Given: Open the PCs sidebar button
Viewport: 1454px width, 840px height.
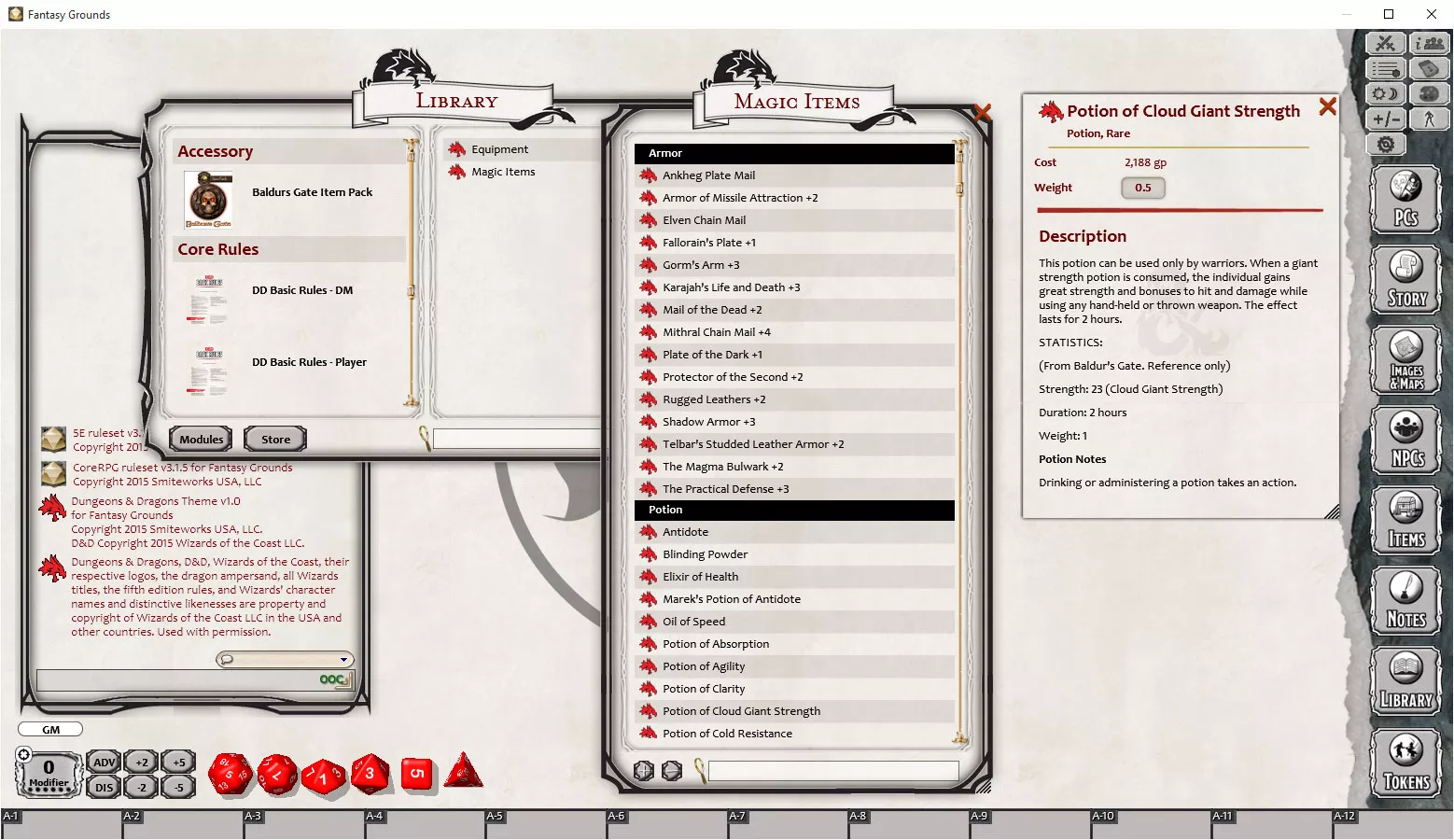Looking at the screenshot, I should [x=1405, y=200].
